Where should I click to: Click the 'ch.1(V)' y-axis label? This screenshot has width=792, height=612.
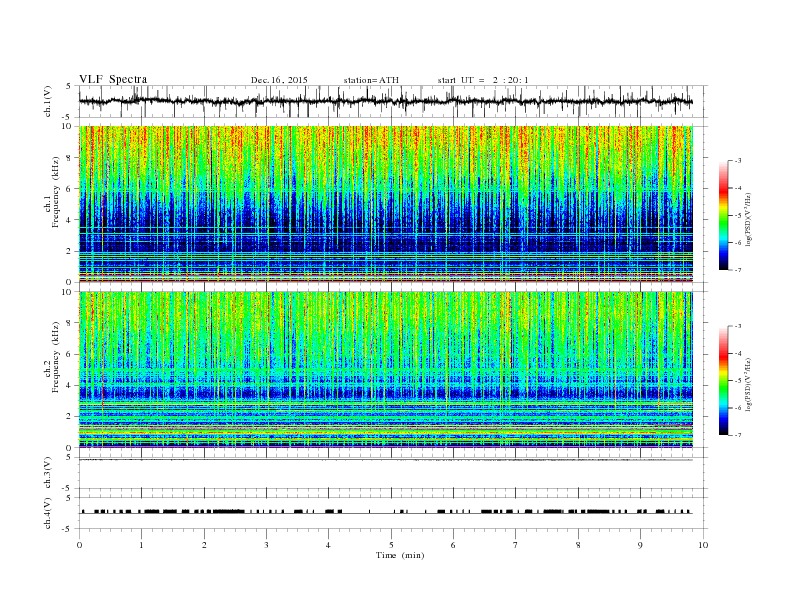[x=48, y=101]
